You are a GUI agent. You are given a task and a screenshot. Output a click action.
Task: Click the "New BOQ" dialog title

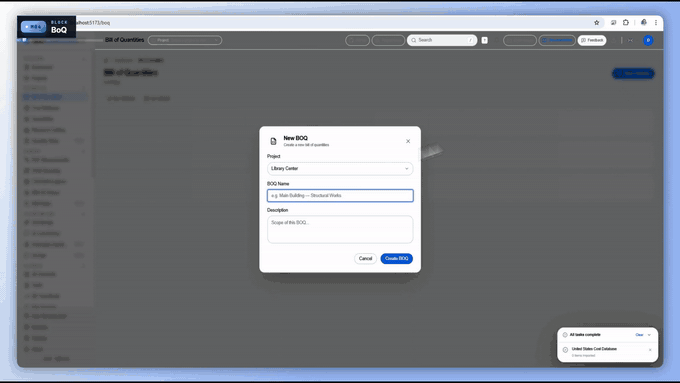tap(295, 138)
